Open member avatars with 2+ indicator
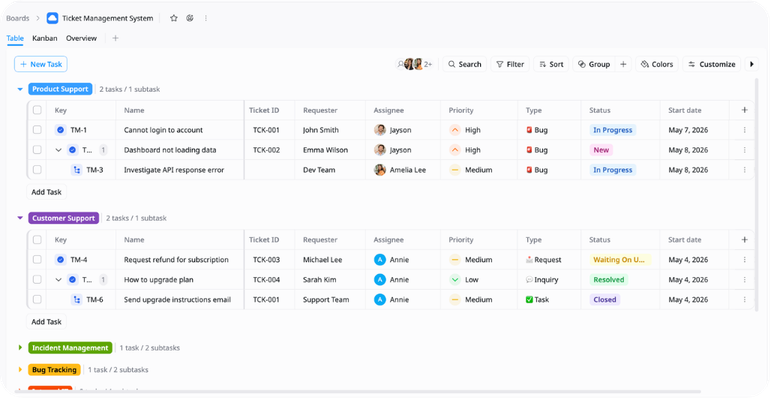Image resolution: width=771 pixels, height=398 pixels. tap(415, 64)
